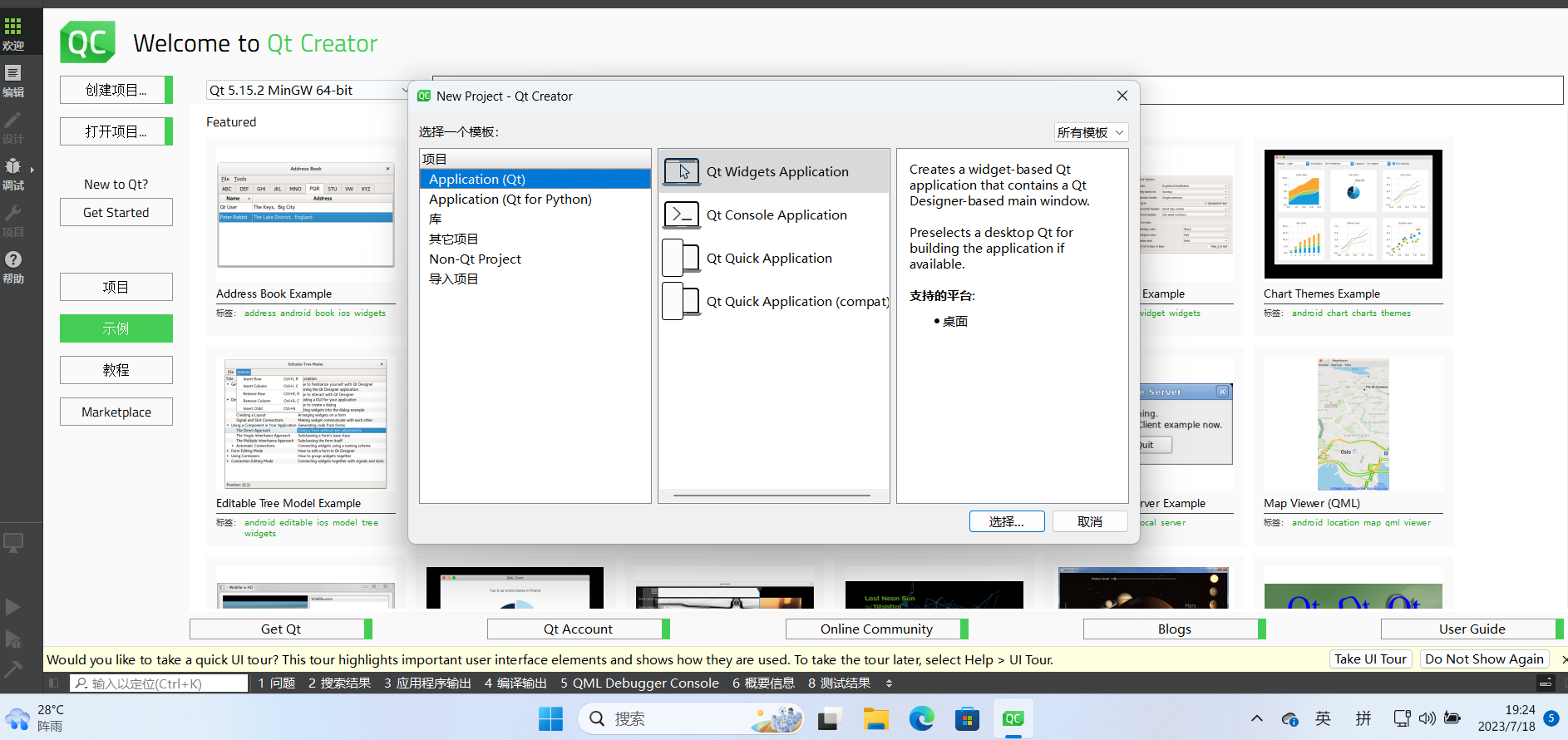Screen dimensions: 1568x740
Task: Open the Chart Themes Example thumbnail
Action: (x=1354, y=214)
